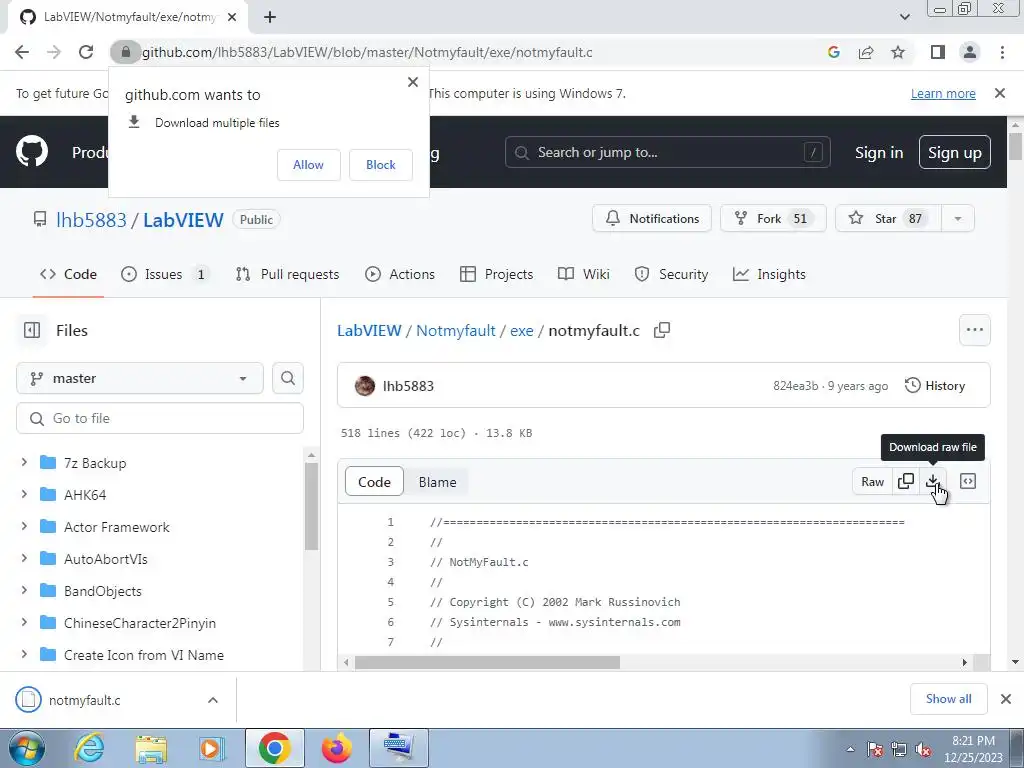The width and height of the screenshot is (1024, 768).
Task: Click the lock site info icon
Action: point(125,52)
